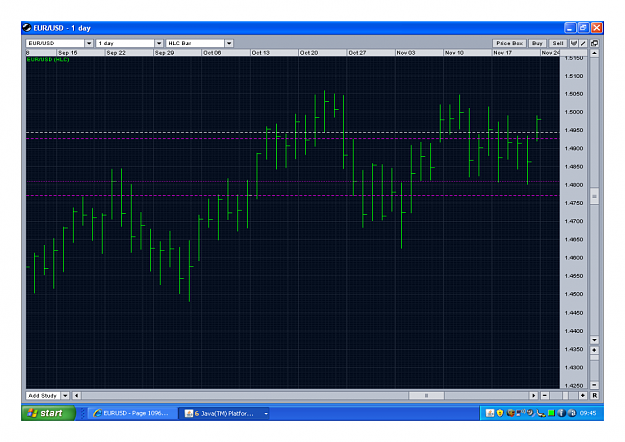Click the 1 day timeframe field

click(x=125, y=43)
